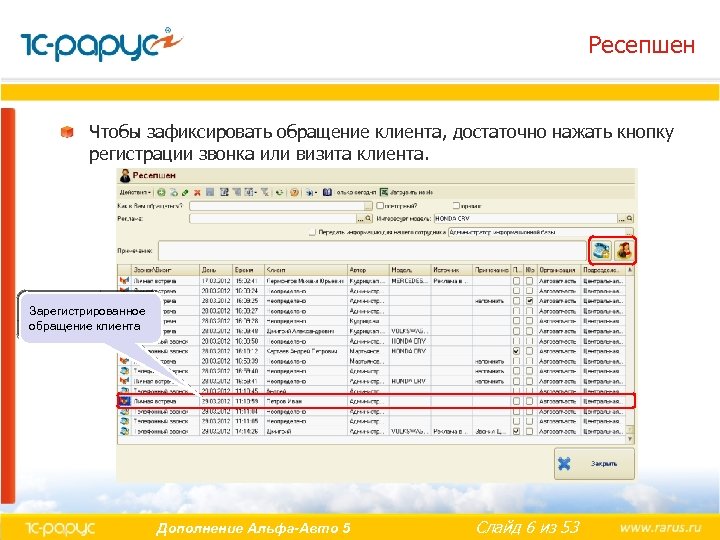Click the green Add record toolbar icon
Screen dimensions: 720x540
pos(161,192)
